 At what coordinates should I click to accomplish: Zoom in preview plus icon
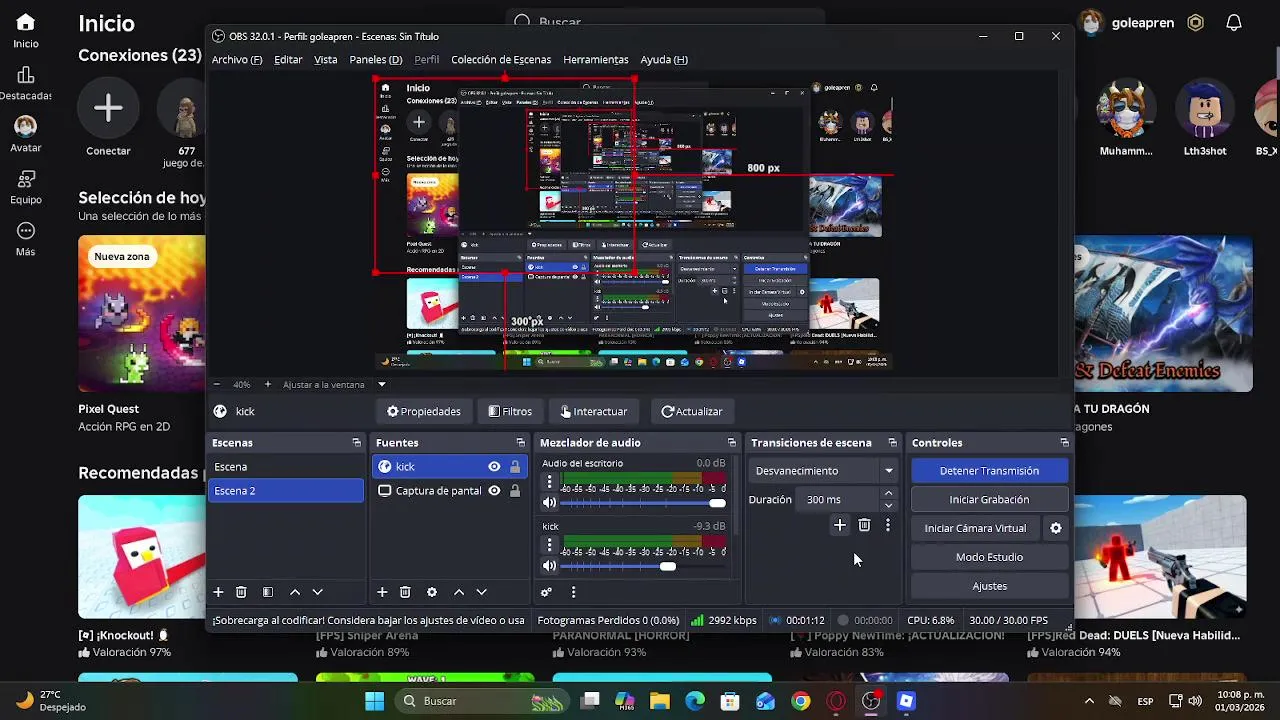point(267,384)
